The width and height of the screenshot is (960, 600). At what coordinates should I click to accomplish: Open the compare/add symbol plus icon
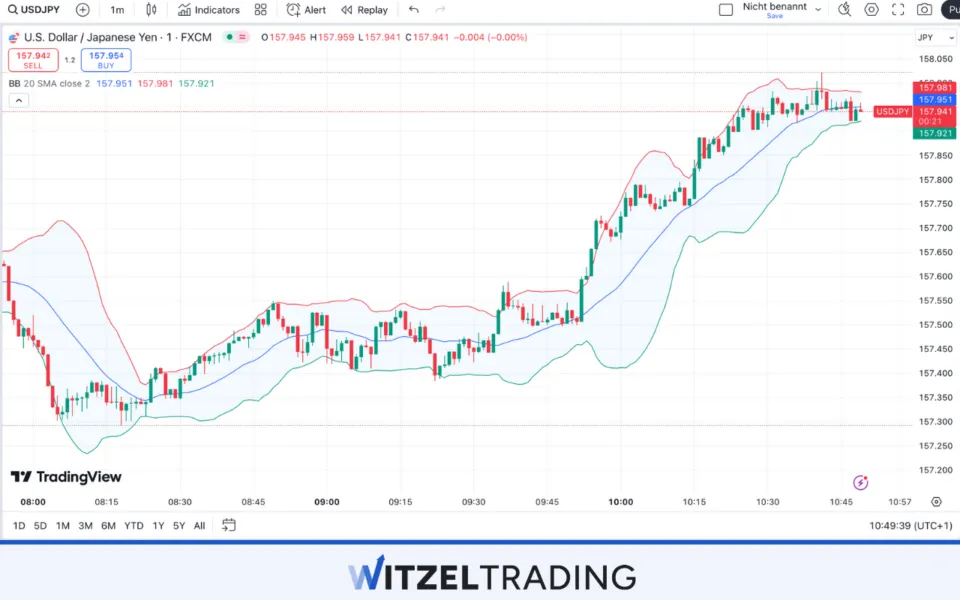point(80,10)
